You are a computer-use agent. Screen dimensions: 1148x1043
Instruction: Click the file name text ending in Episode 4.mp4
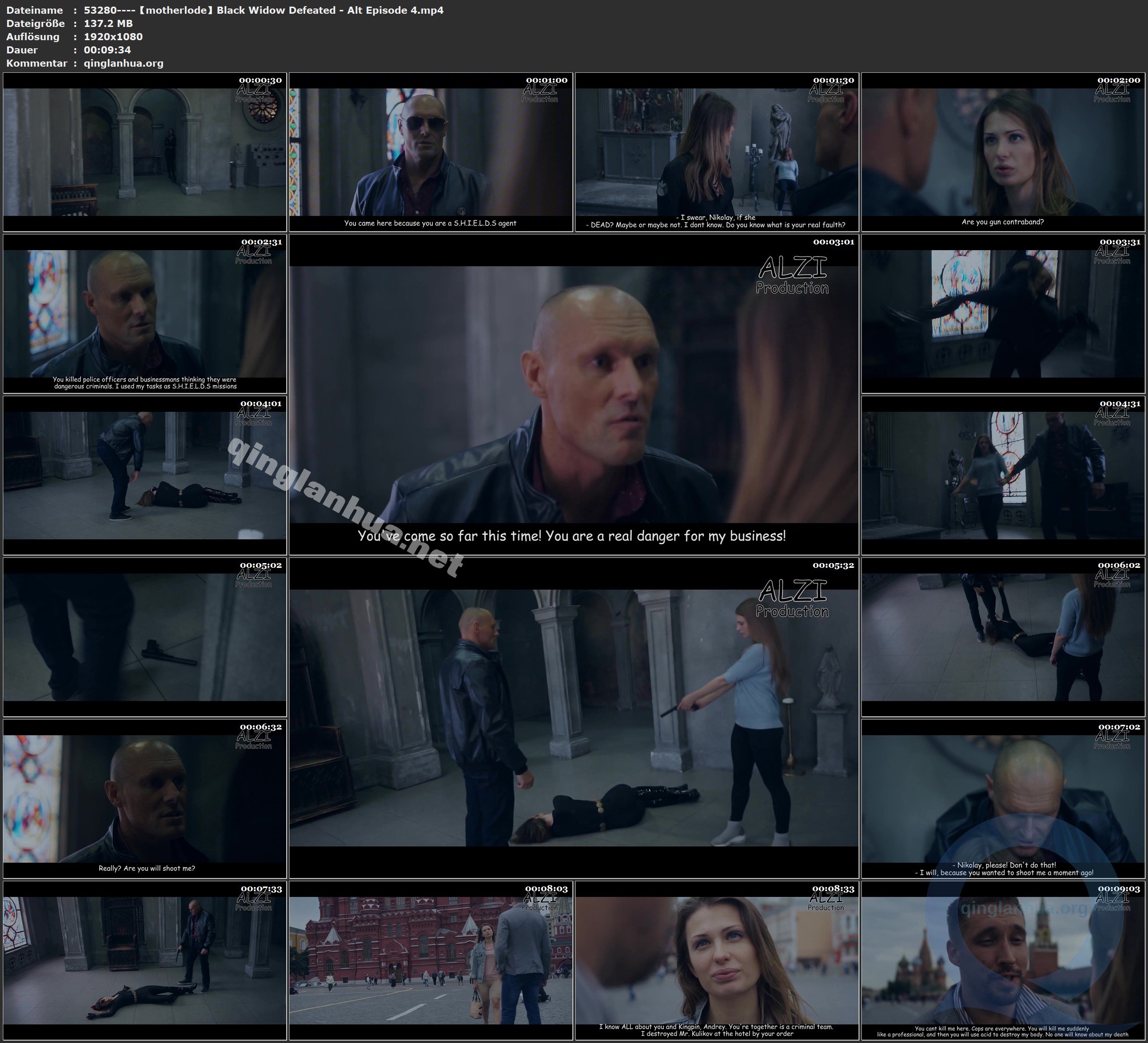(263, 10)
